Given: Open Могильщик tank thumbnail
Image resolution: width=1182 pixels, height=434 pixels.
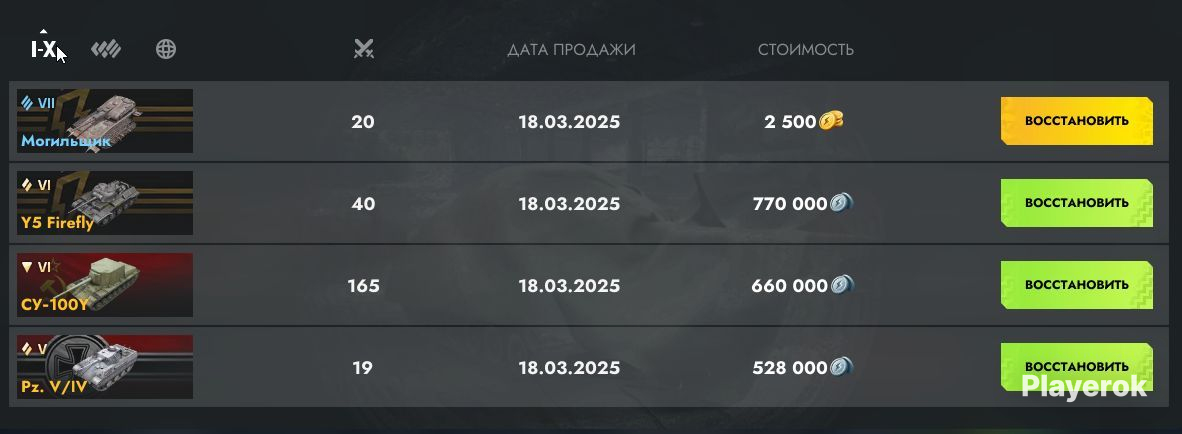Looking at the screenshot, I should (105, 121).
